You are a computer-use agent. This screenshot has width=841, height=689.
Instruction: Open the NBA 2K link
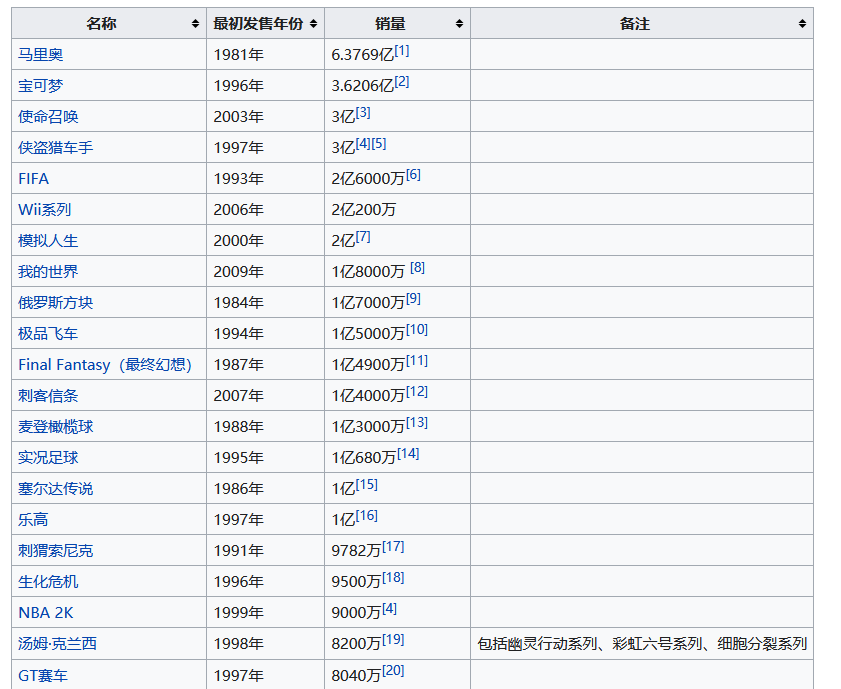click(x=46, y=613)
